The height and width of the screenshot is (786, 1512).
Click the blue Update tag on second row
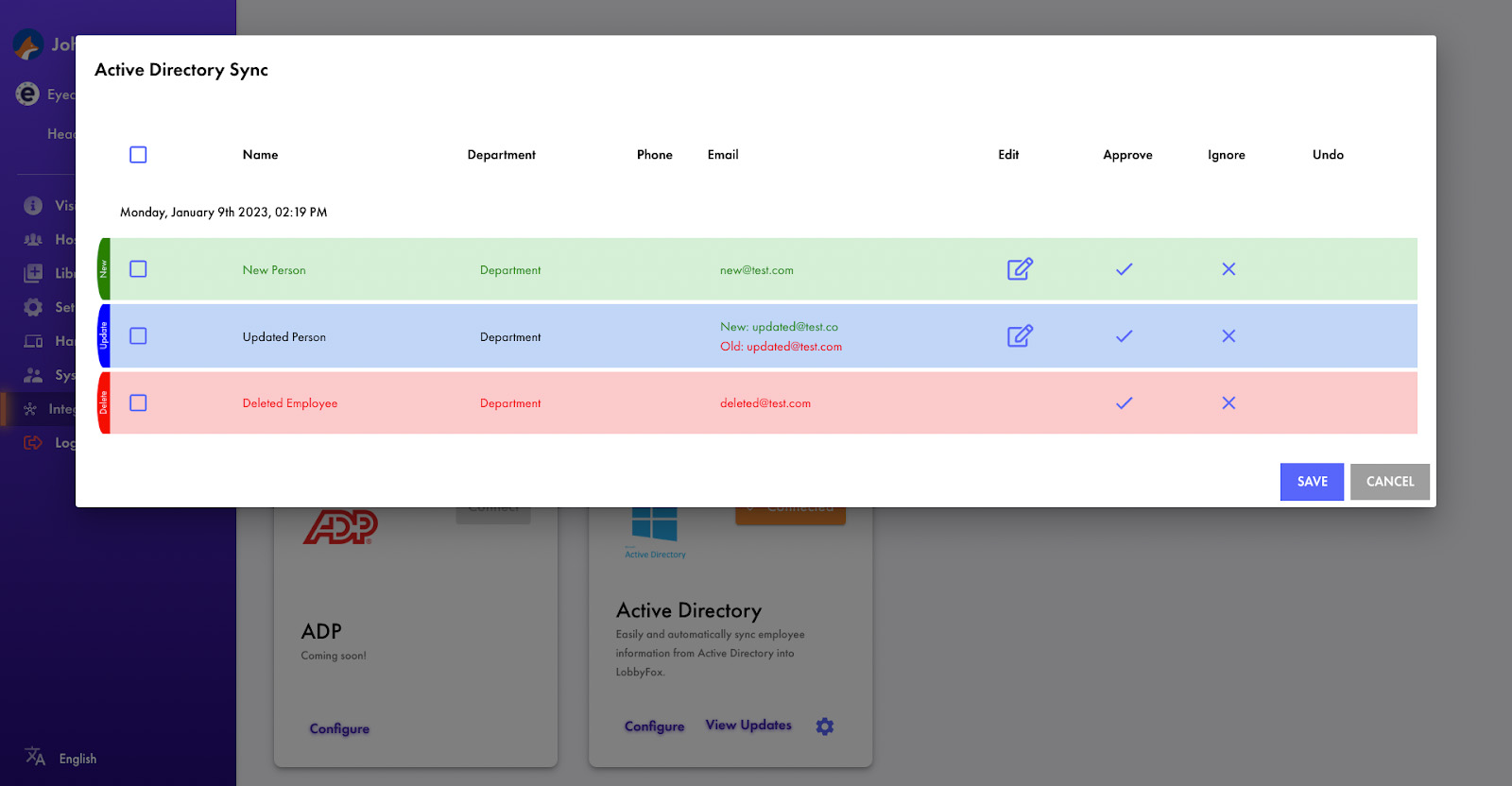[x=104, y=335]
